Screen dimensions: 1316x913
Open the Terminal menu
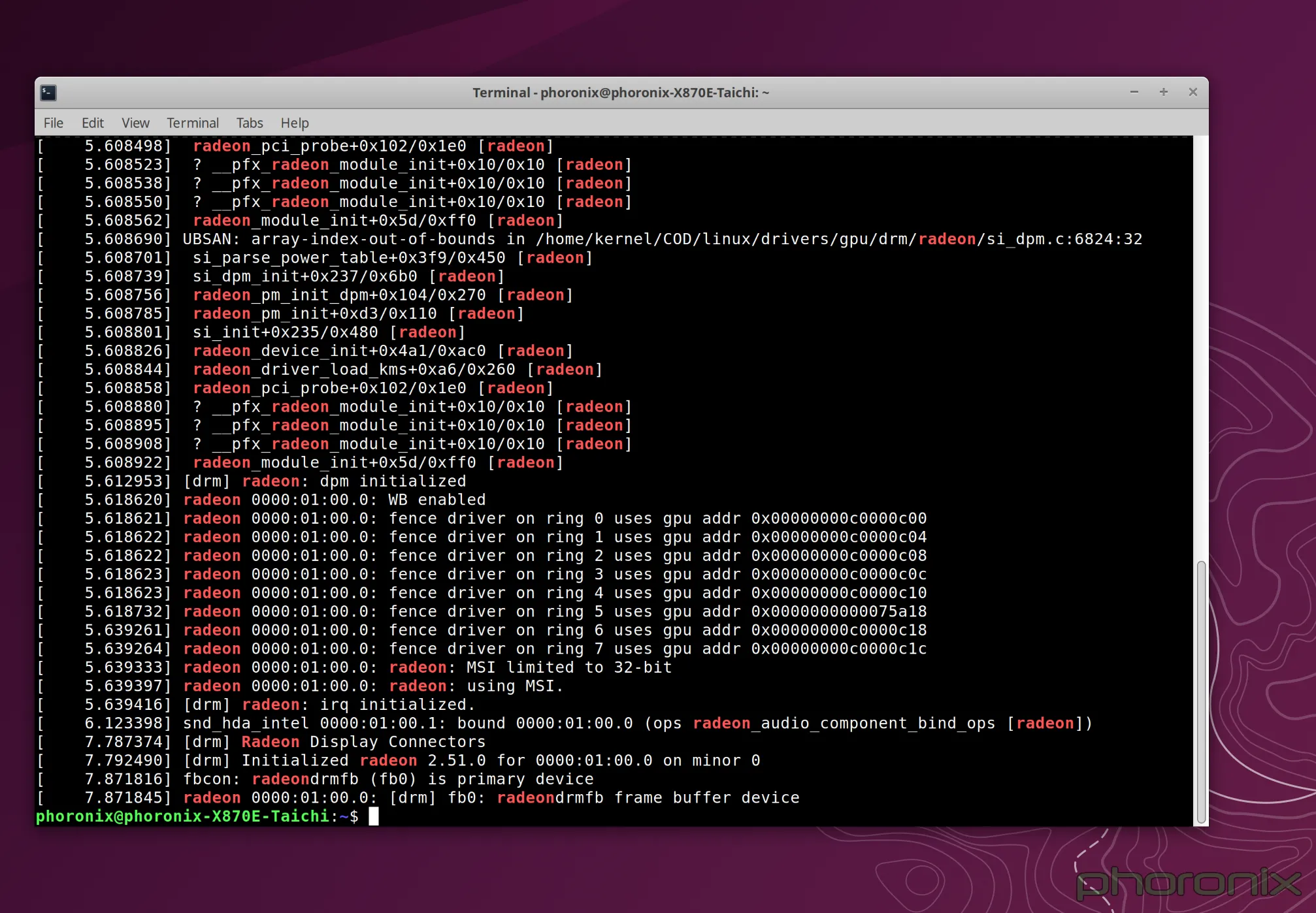click(x=192, y=123)
